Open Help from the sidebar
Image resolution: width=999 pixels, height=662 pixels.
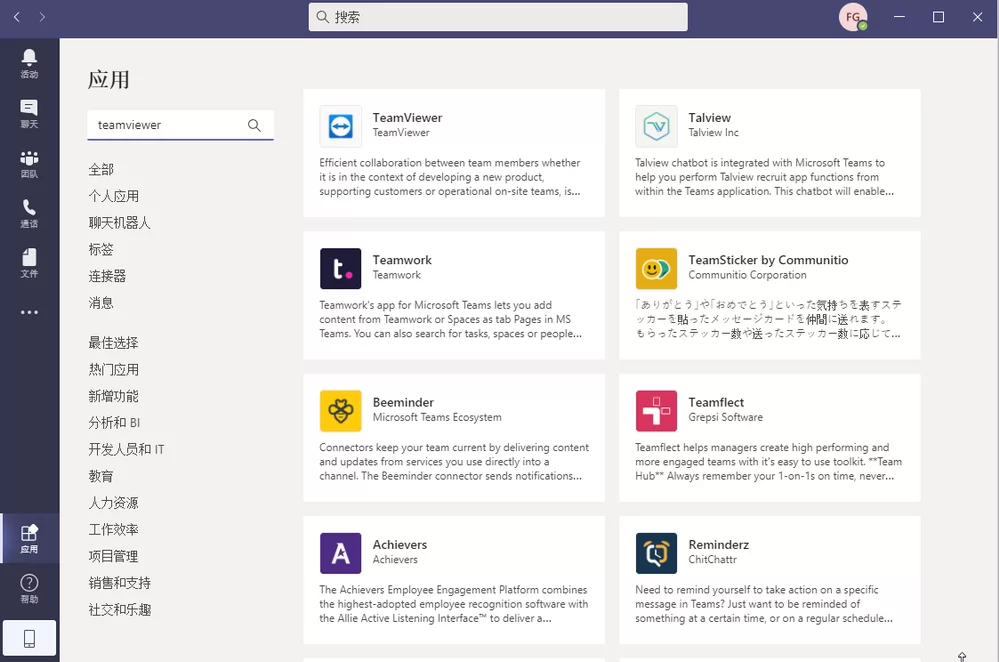29,586
